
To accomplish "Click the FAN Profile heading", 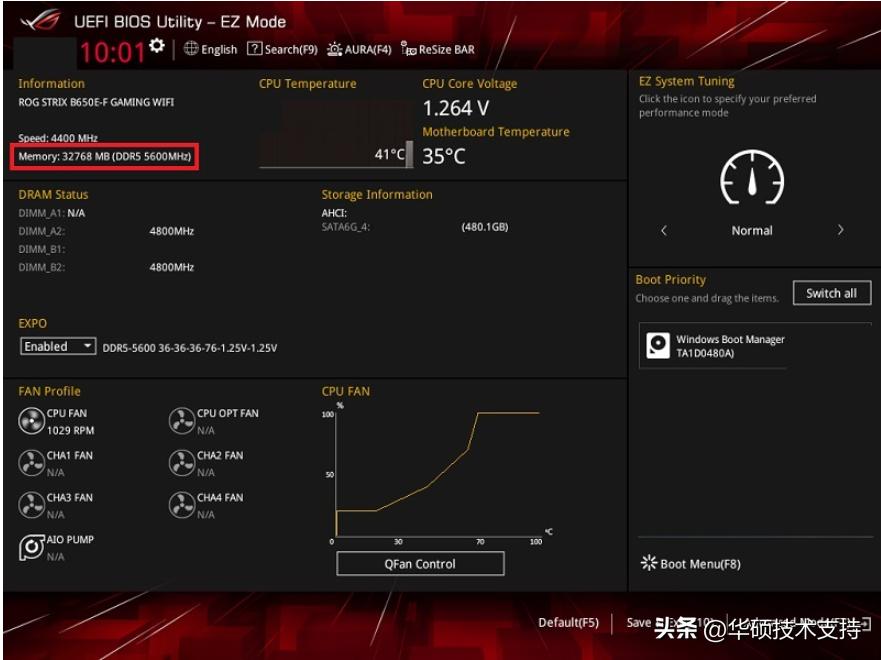I will [x=49, y=391].
